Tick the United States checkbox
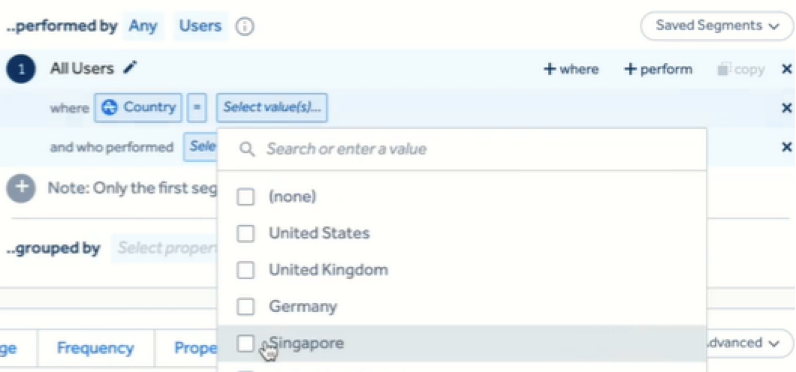796x372 pixels. pyautogui.click(x=246, y=233)
